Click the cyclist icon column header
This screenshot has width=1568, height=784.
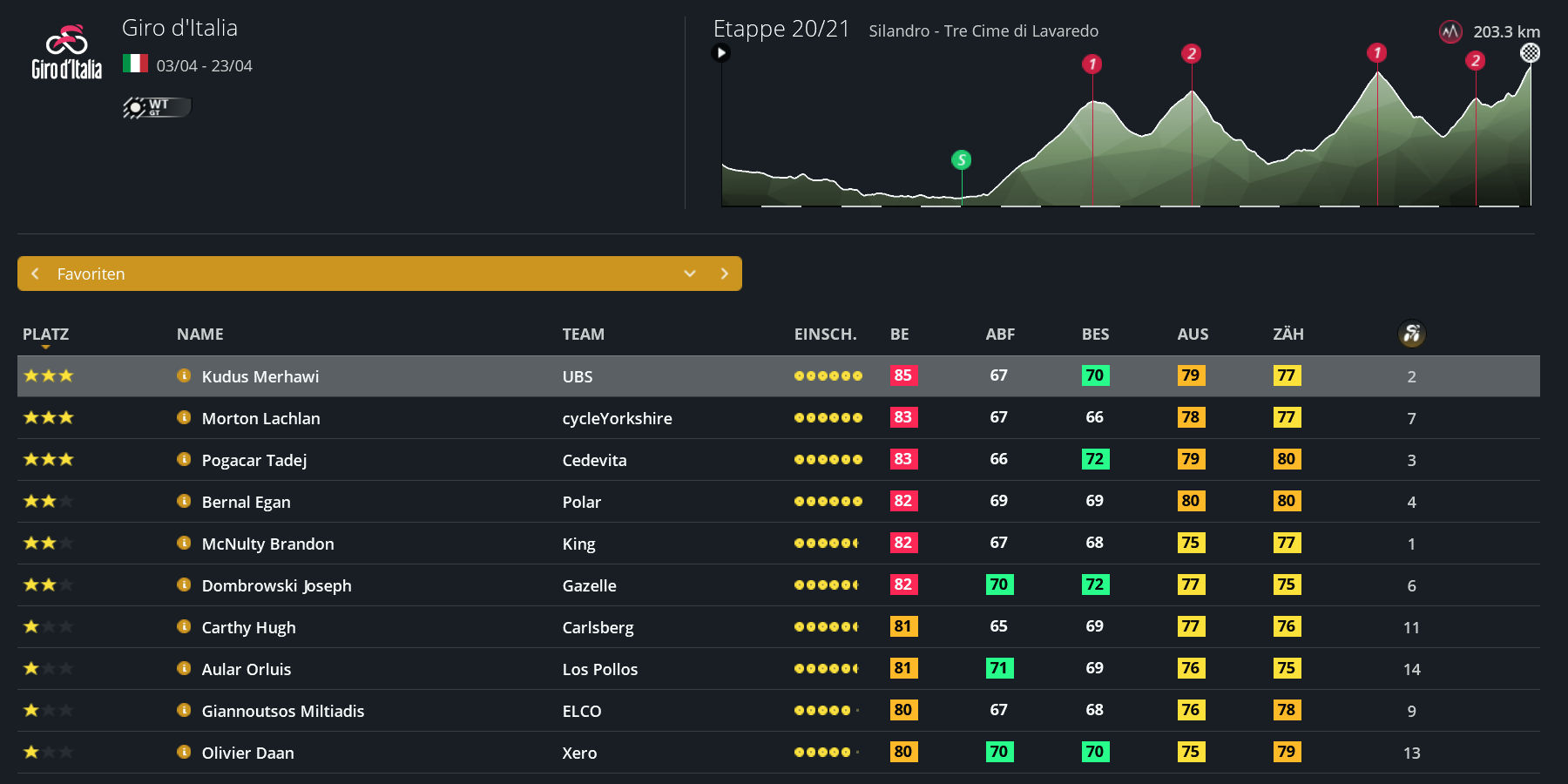[1411, 334]
